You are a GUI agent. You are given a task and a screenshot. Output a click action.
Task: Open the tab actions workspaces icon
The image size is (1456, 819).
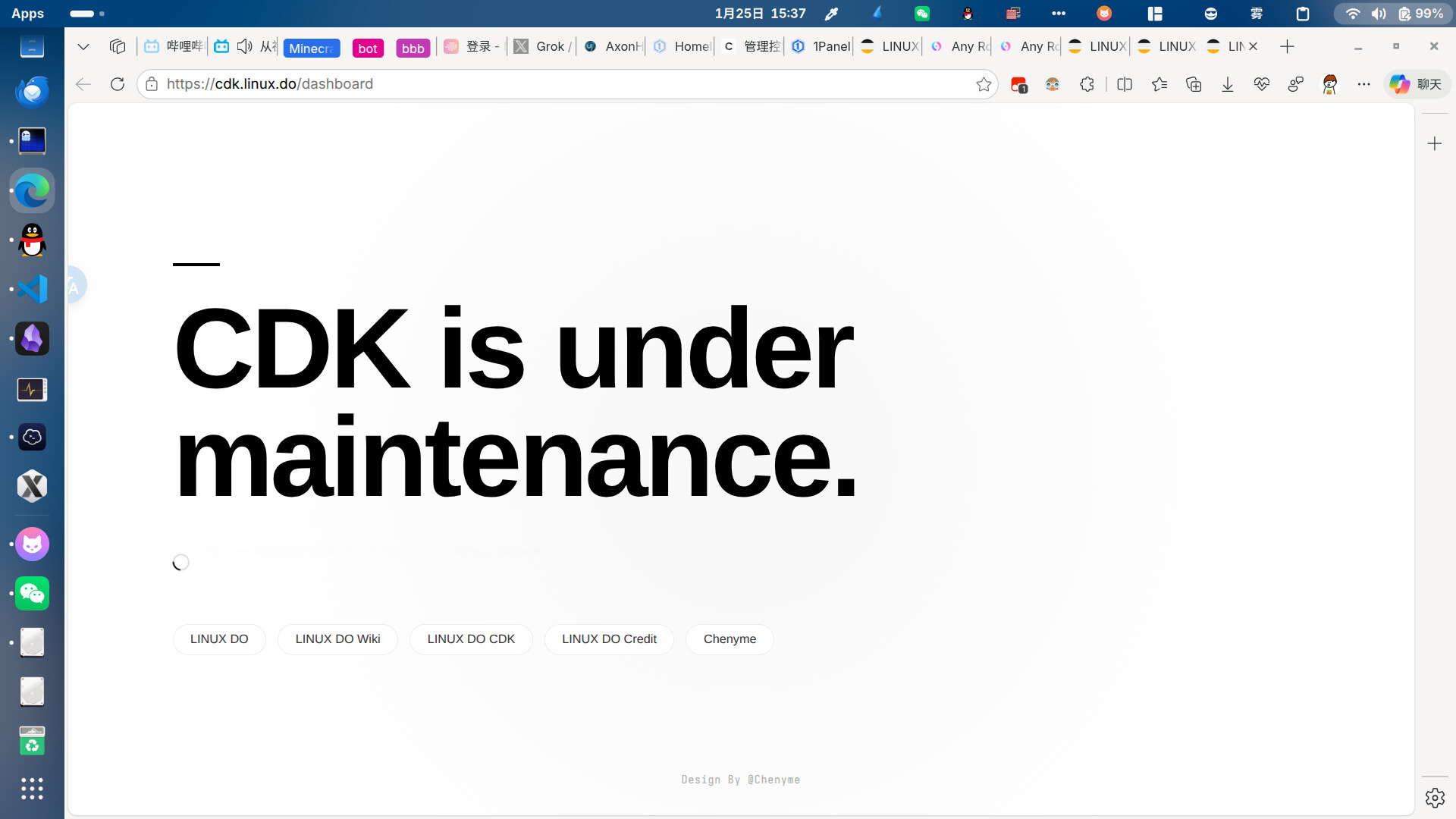tap(118, 46)
